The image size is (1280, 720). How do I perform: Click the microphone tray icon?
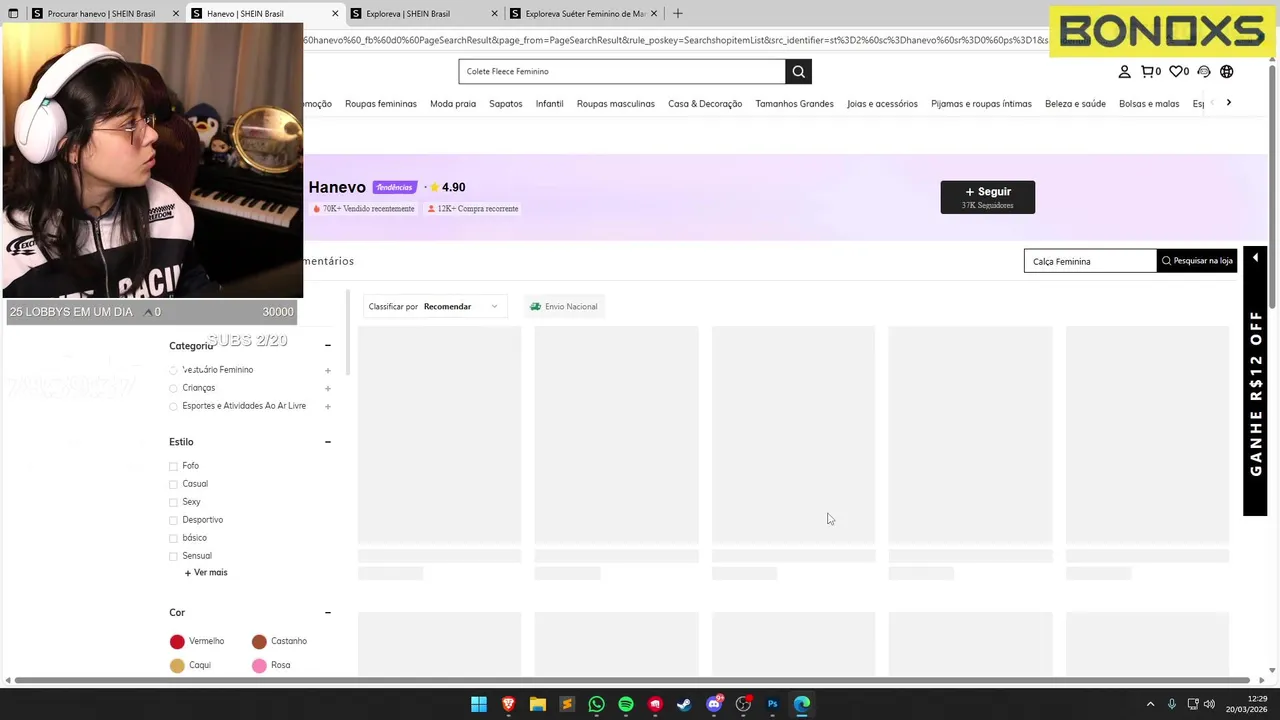(1171, 704)
